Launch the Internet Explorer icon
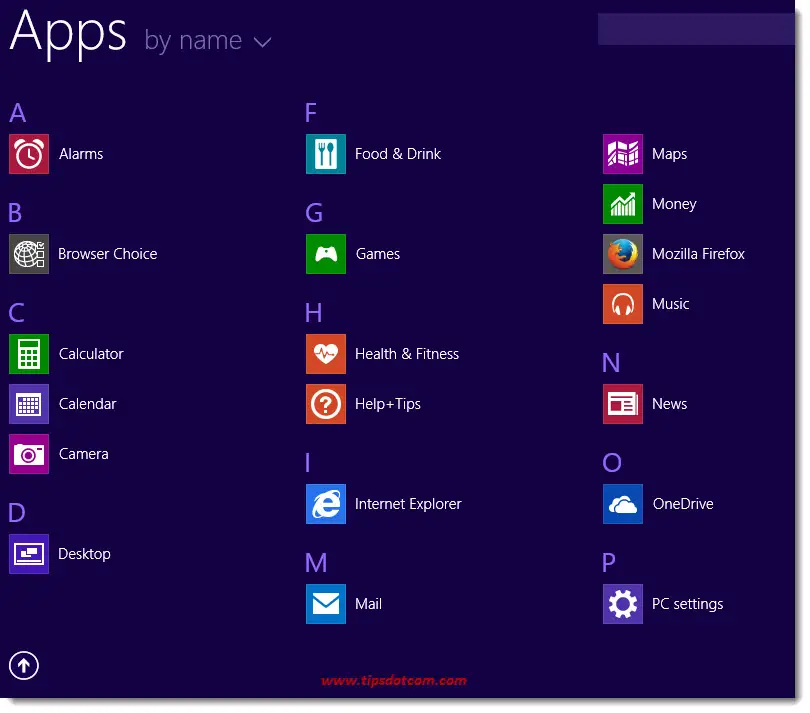The height and width of the screenshot is (713, 810). (x=326, y=504)
